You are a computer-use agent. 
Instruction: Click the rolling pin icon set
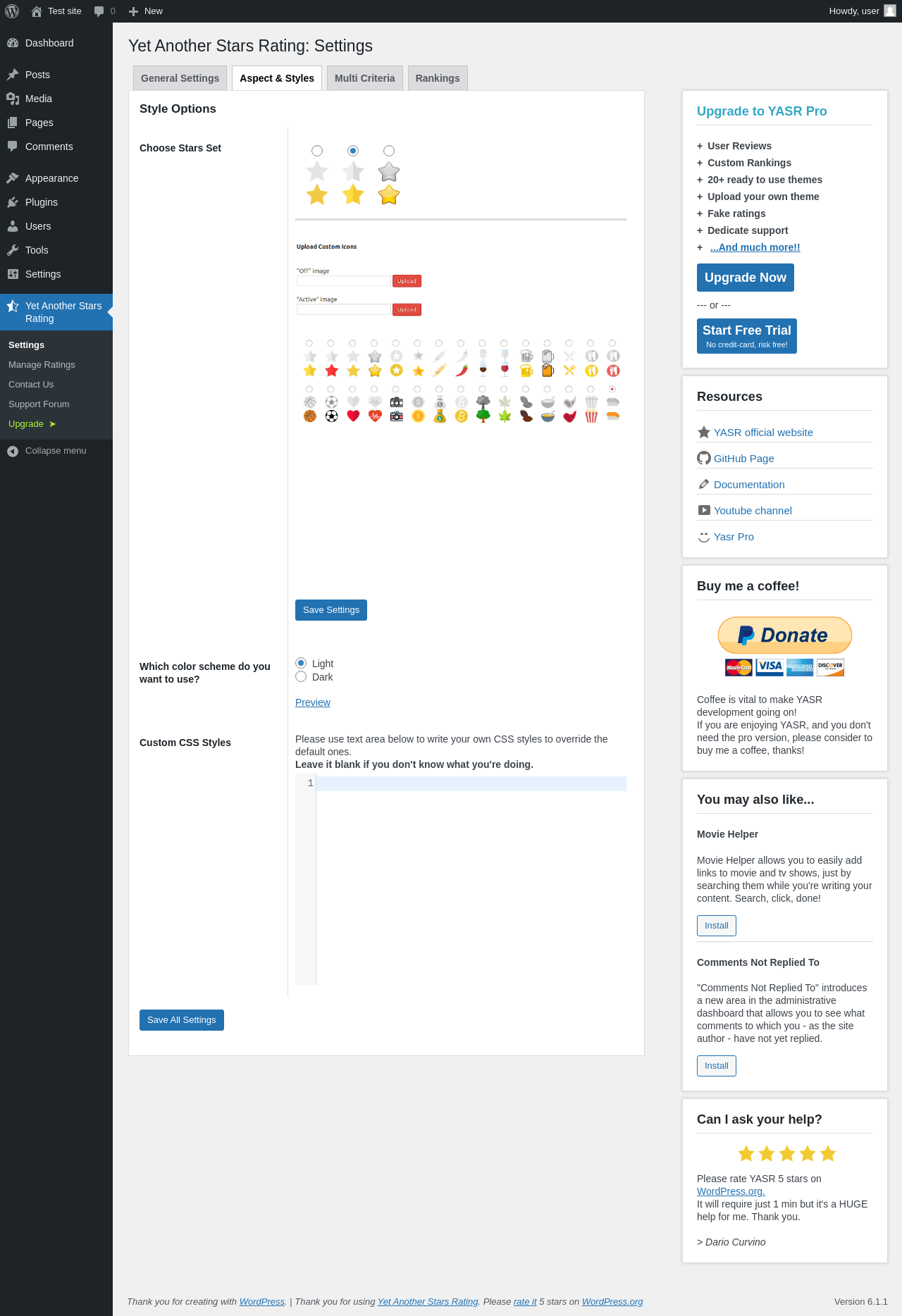point(440,371)
